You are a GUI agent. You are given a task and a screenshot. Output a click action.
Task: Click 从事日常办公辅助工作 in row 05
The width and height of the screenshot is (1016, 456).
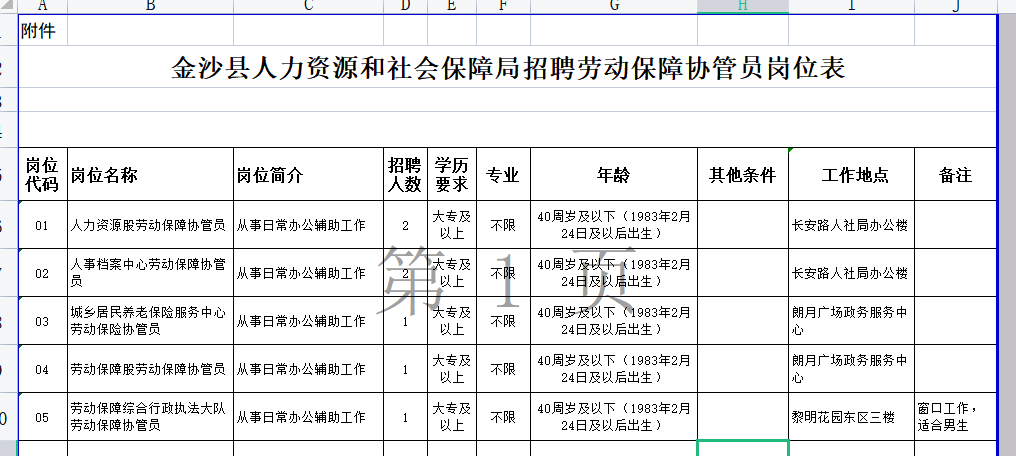[308, 417]
